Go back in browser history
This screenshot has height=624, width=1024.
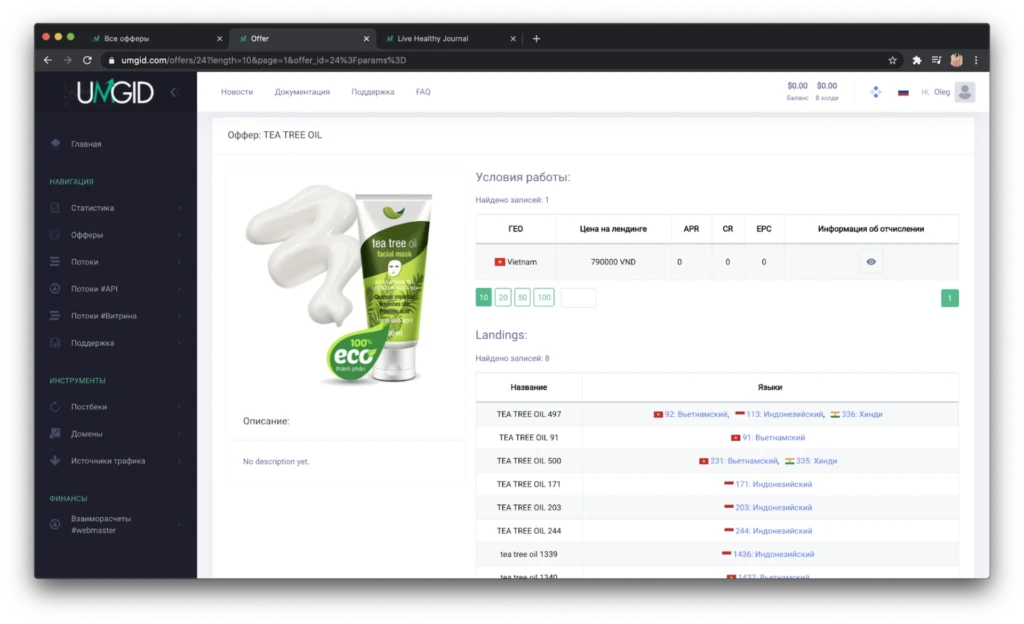(48, 60)
